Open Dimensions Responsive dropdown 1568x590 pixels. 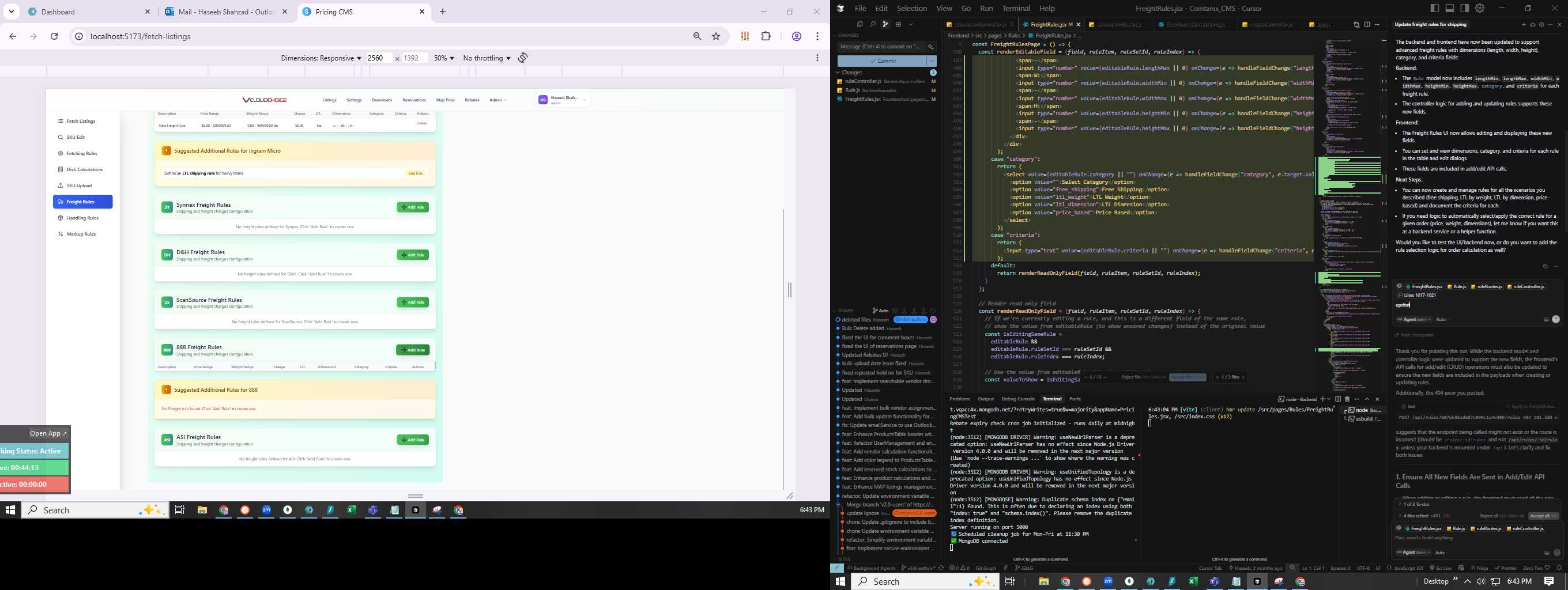point(321,58)
